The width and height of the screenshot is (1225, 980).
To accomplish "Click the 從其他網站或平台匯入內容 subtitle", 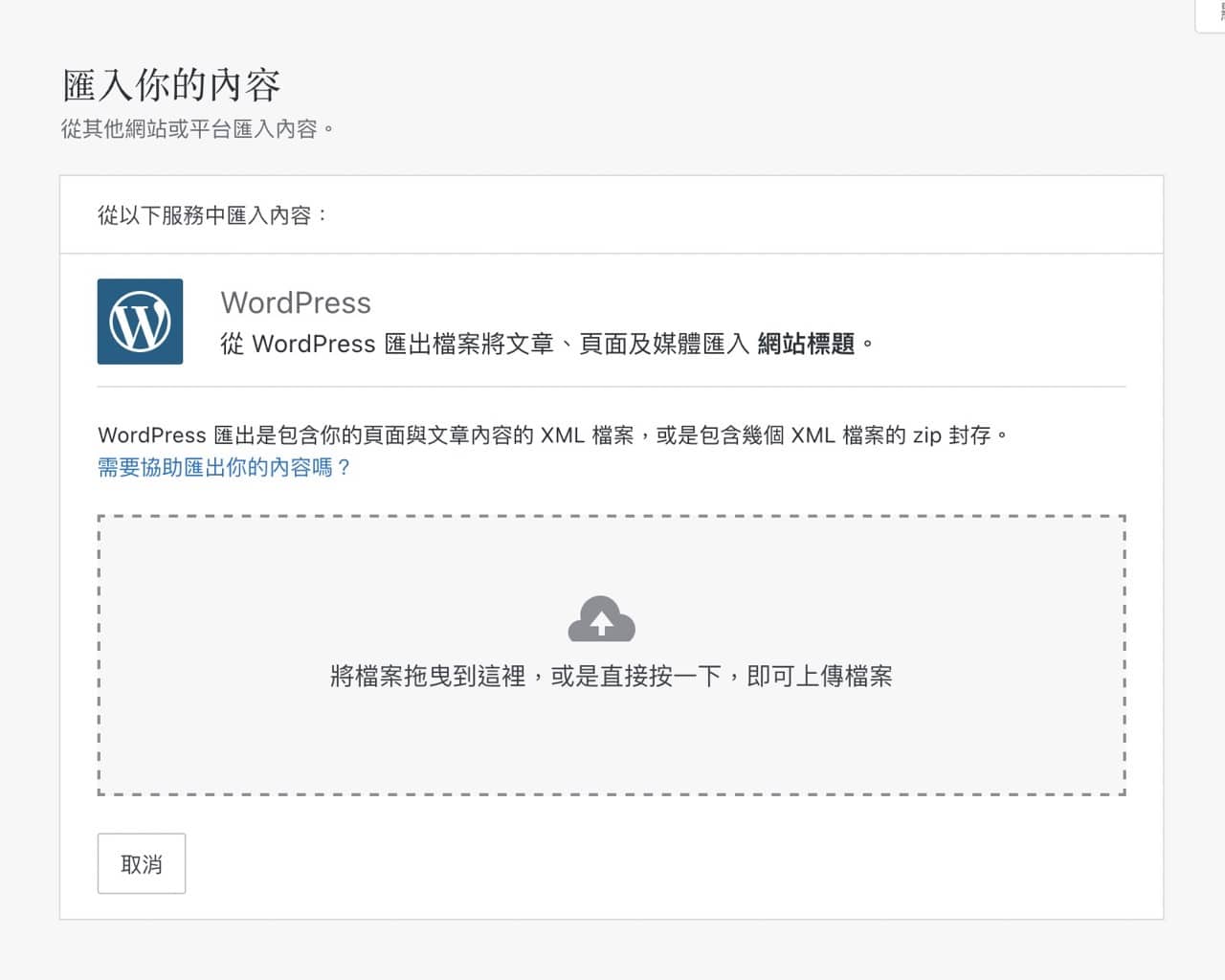I will 198,129.
